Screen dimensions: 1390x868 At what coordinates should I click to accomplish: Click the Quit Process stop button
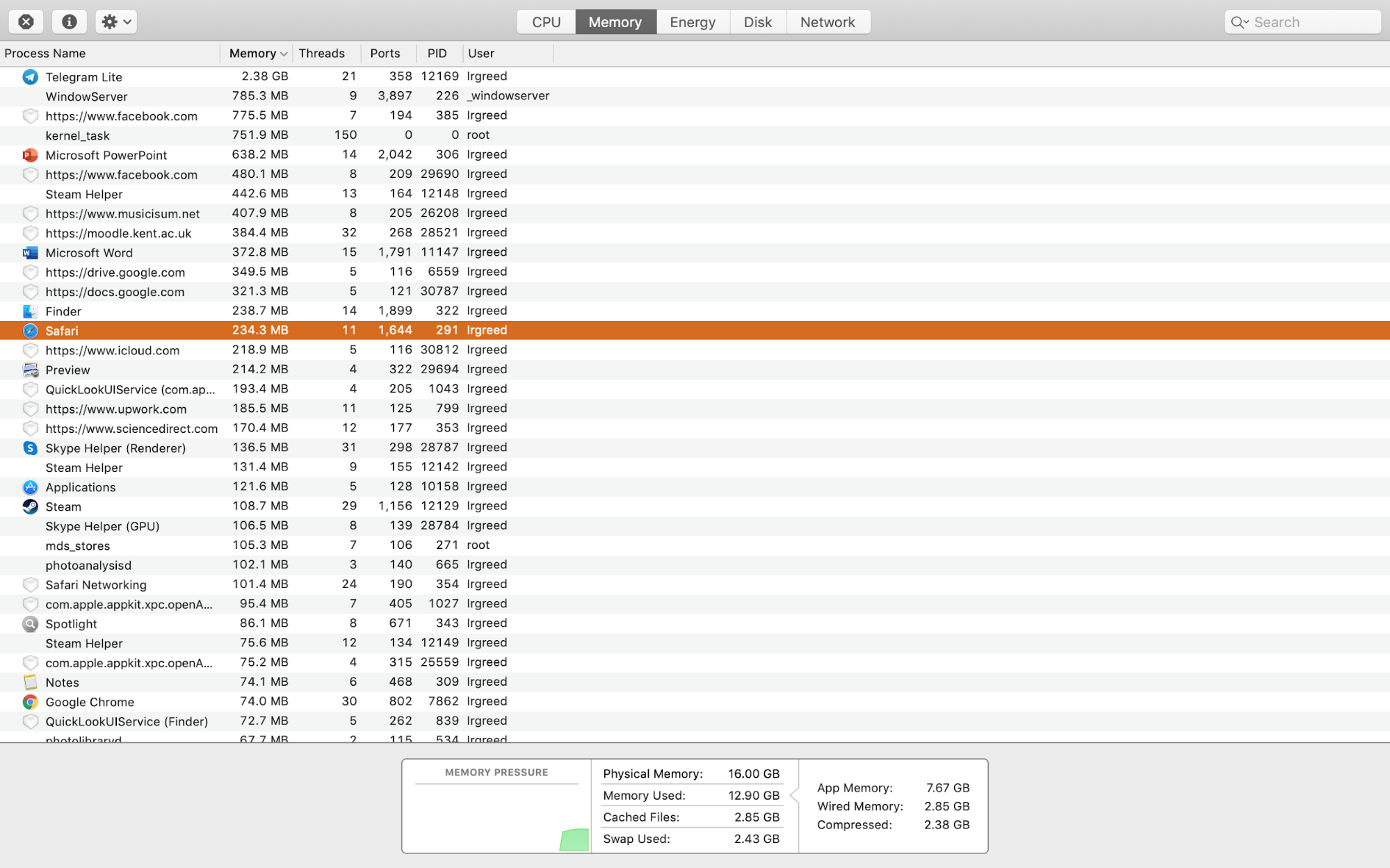pyautogui.click(x=26, y=22)
